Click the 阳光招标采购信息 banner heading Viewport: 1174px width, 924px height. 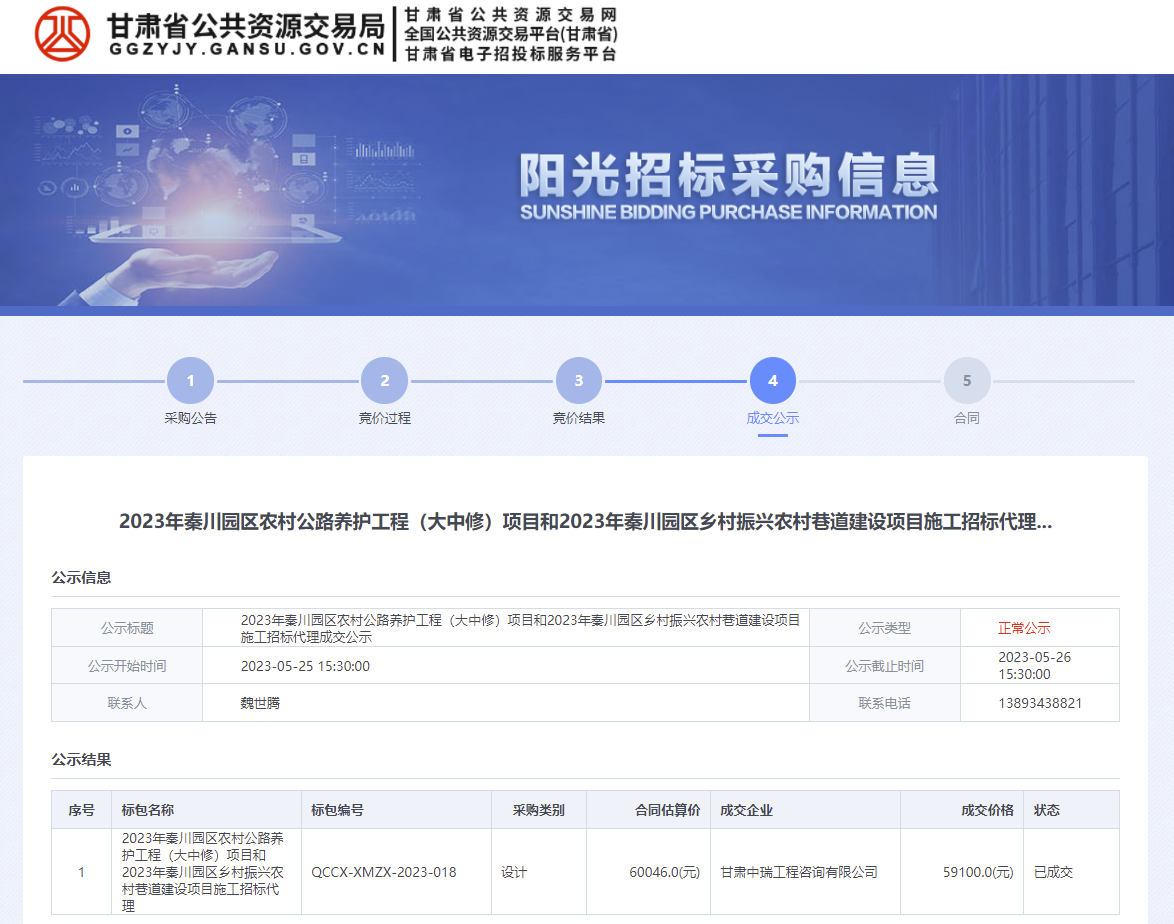[x=729, y=174]
